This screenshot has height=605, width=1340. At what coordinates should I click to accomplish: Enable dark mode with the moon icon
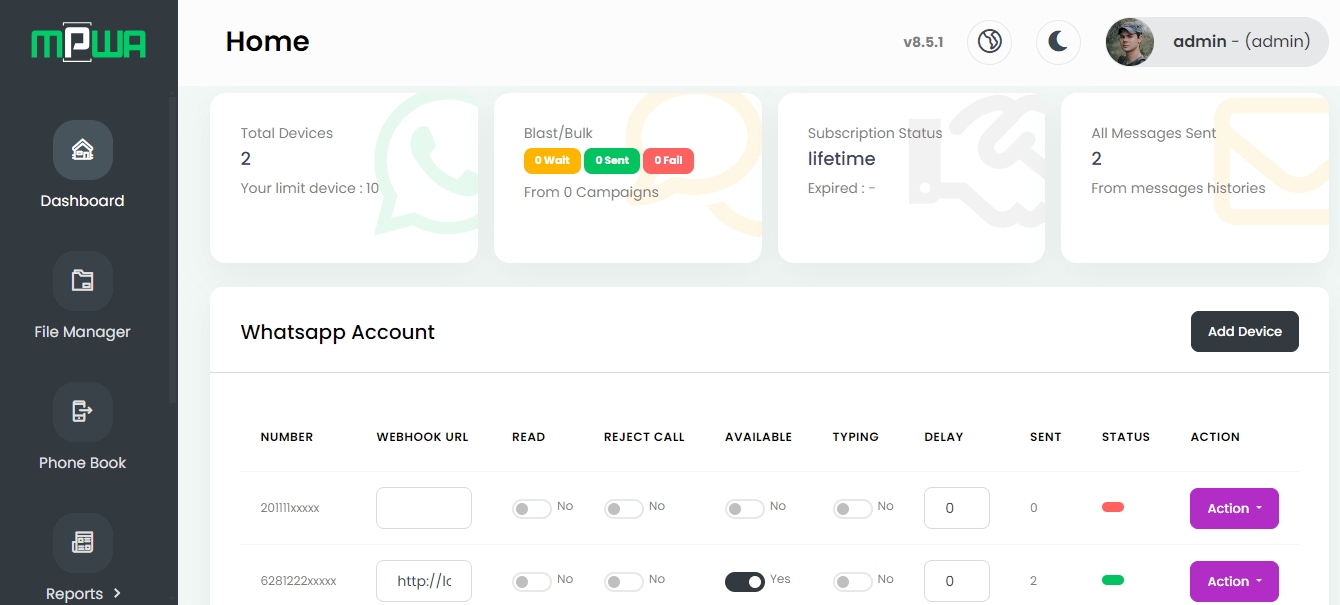pos(1058,42)
